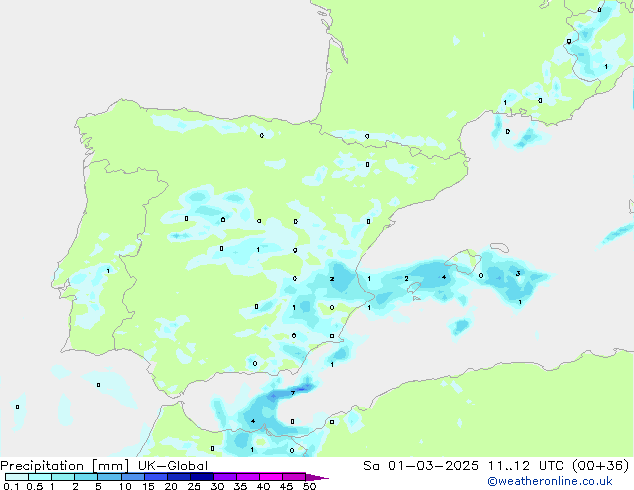Click the map precipitation value "3"
Image resolution: width=634 pixels, height=490 pixels.
pos(518,274)
